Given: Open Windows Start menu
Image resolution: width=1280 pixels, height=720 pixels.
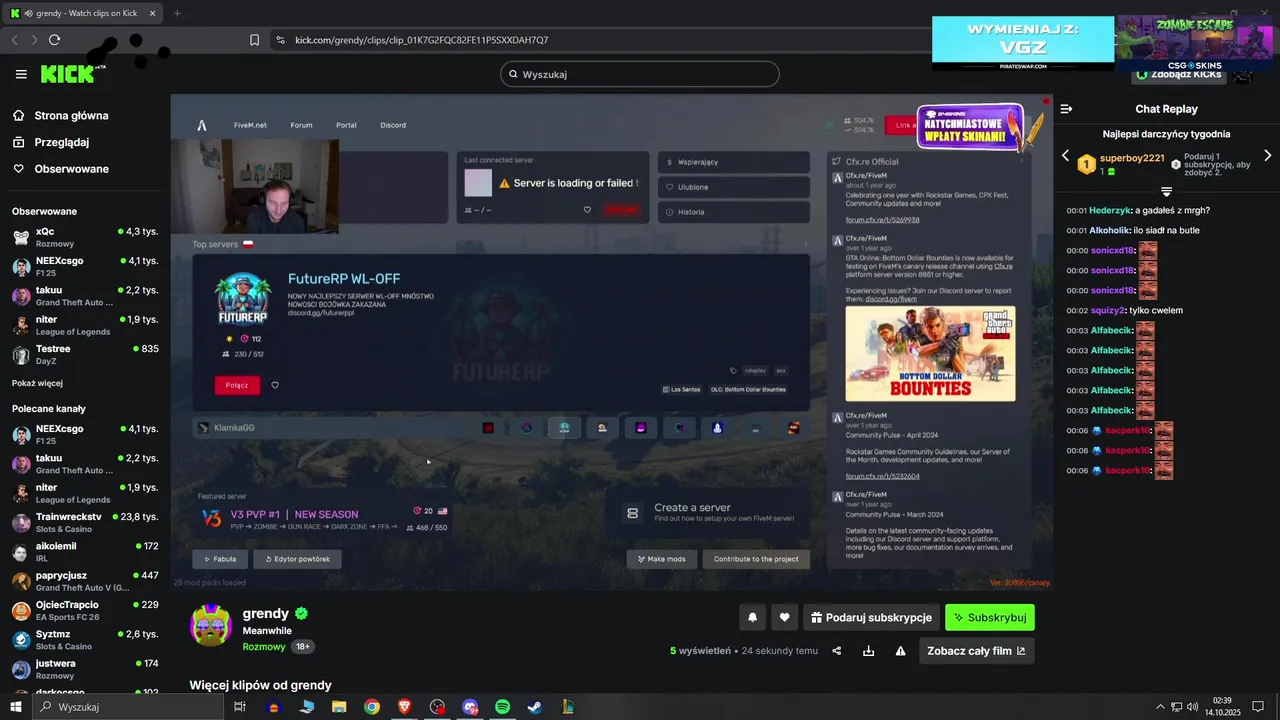Looking at the screenshot, I should [15, 707].
